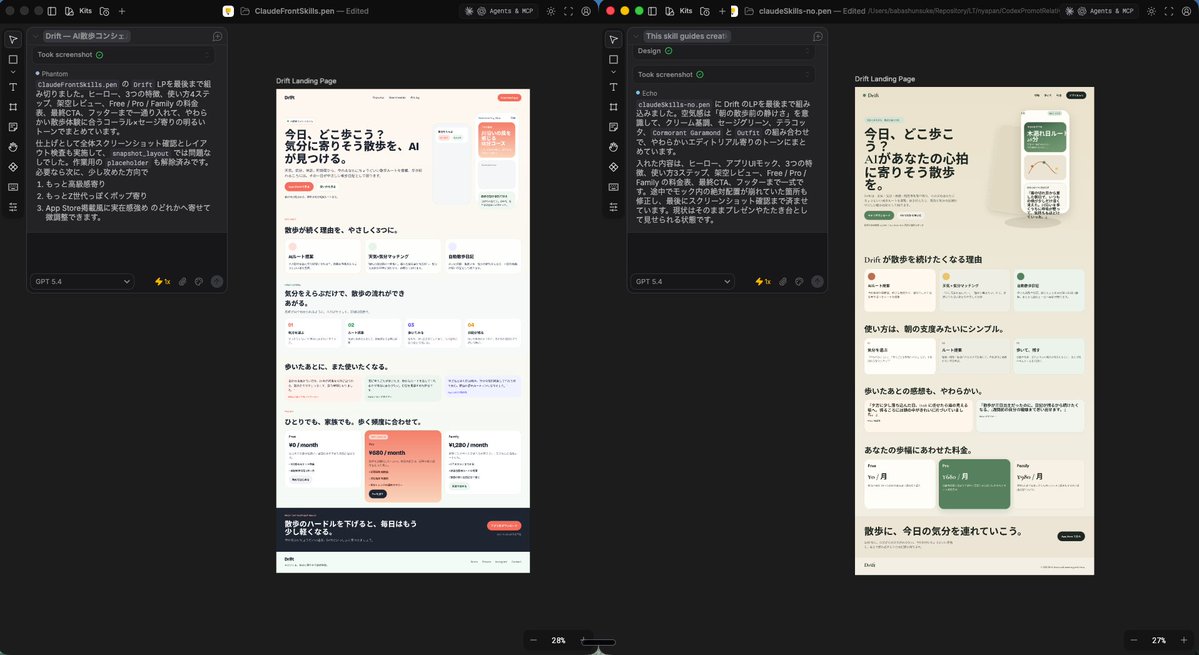Zoom in with plus beside 27%
Screen dimensions: 1199x655
(1184, 640)
